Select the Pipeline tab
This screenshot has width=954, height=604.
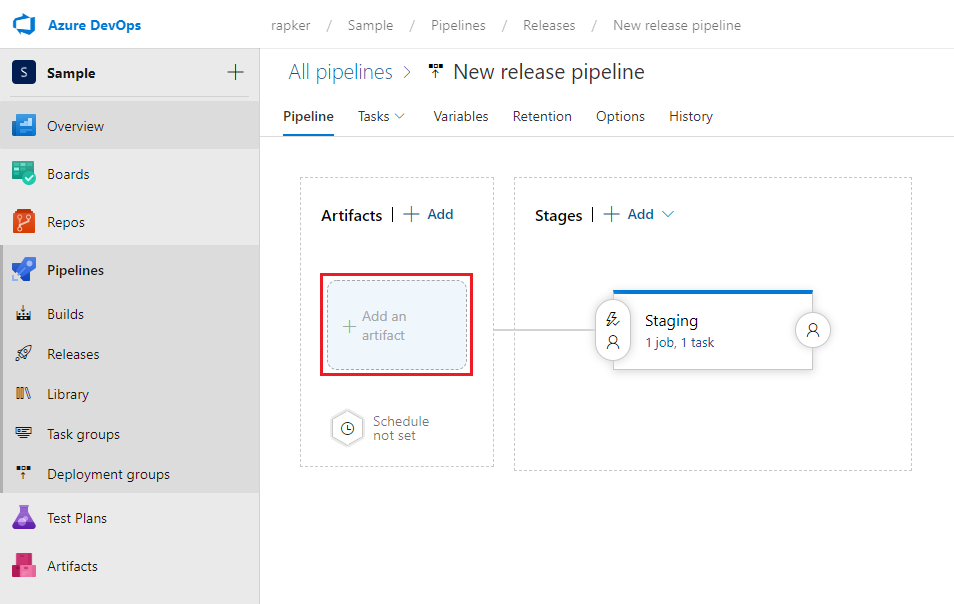[x=308, y=116]
